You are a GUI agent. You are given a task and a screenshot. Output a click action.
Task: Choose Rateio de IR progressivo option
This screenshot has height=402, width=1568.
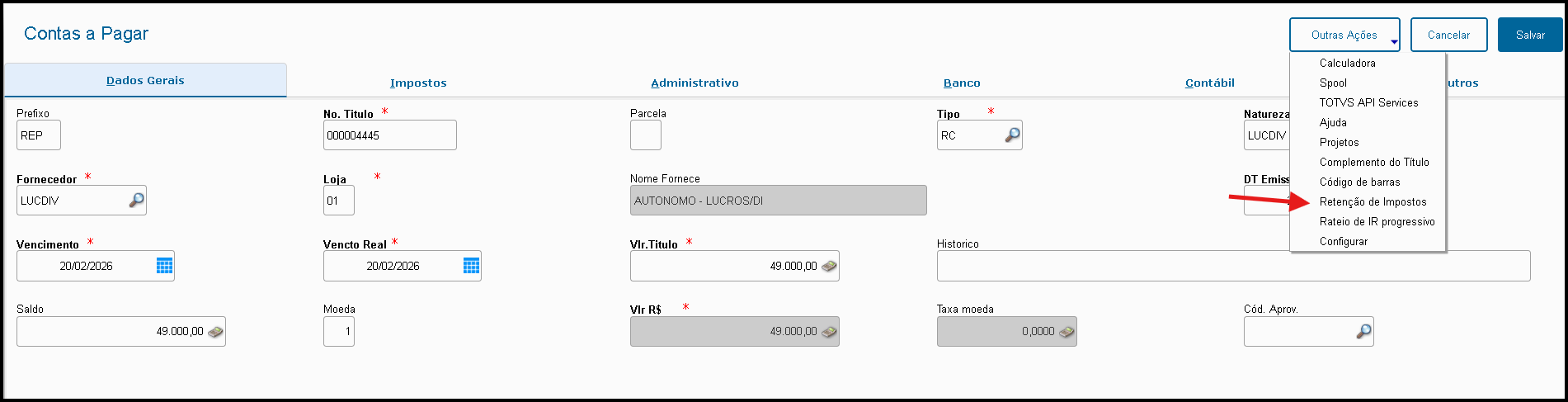pos(1377,222)
